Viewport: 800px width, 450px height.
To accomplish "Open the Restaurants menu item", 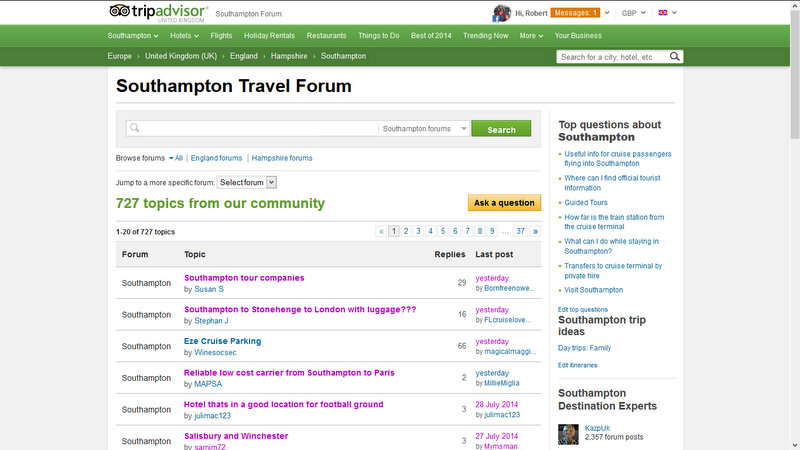I will pos(327,36).
